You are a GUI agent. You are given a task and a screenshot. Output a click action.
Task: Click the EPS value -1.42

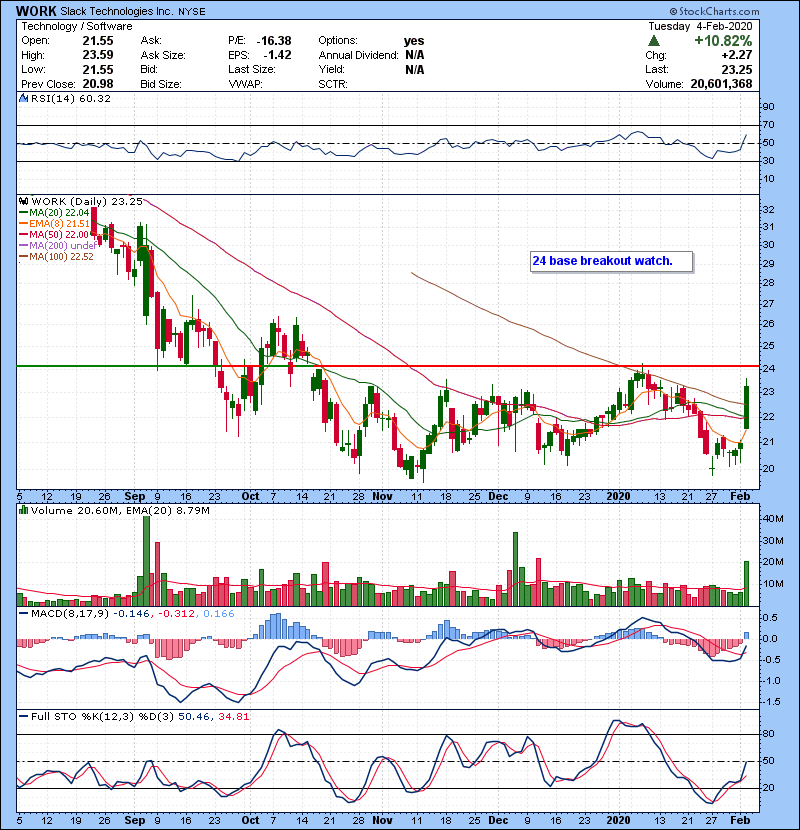coord(277,55)
